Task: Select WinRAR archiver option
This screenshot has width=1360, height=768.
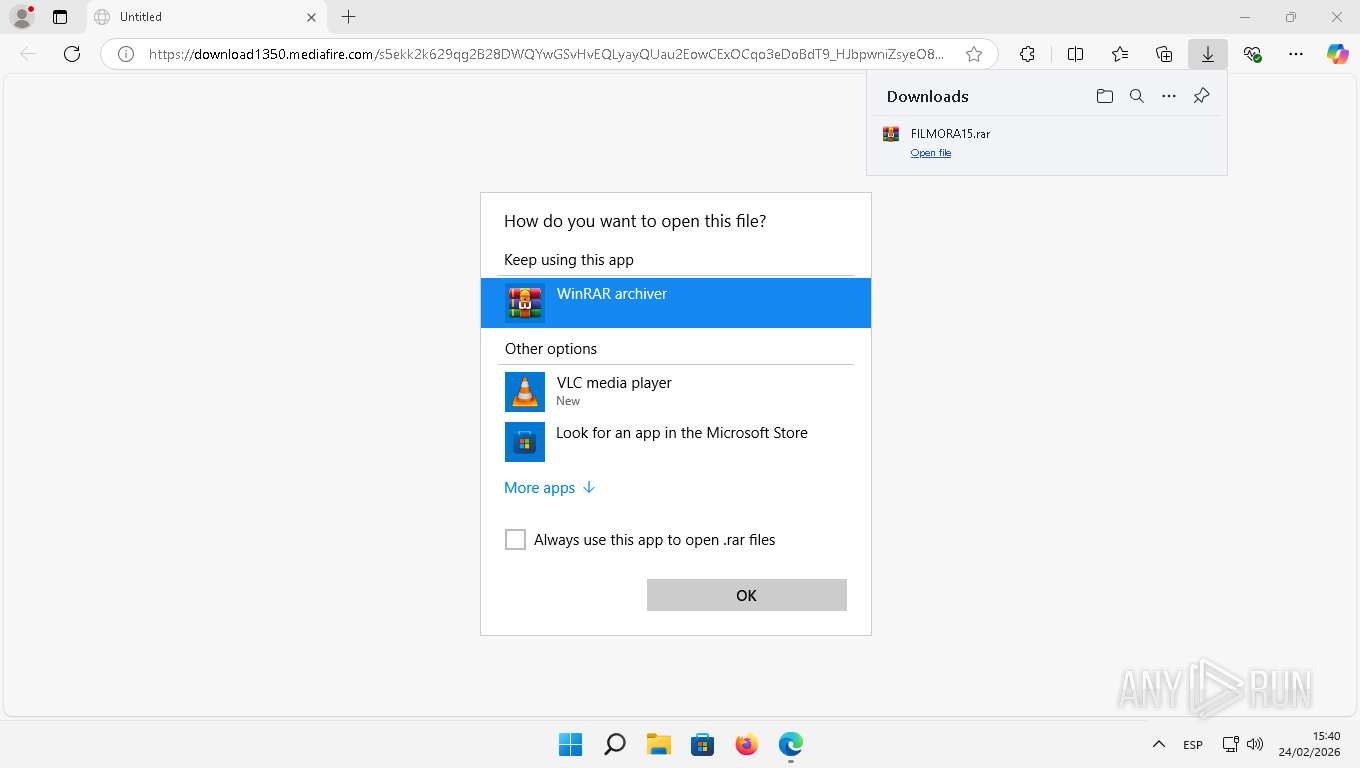Action: coord(676,302)
